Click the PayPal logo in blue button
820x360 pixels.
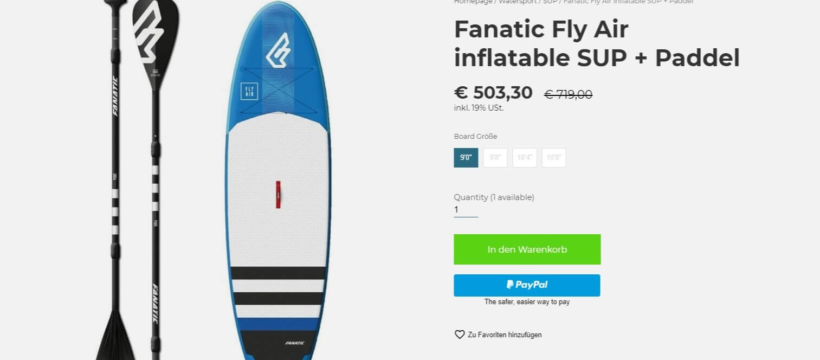tap(527, 285)
